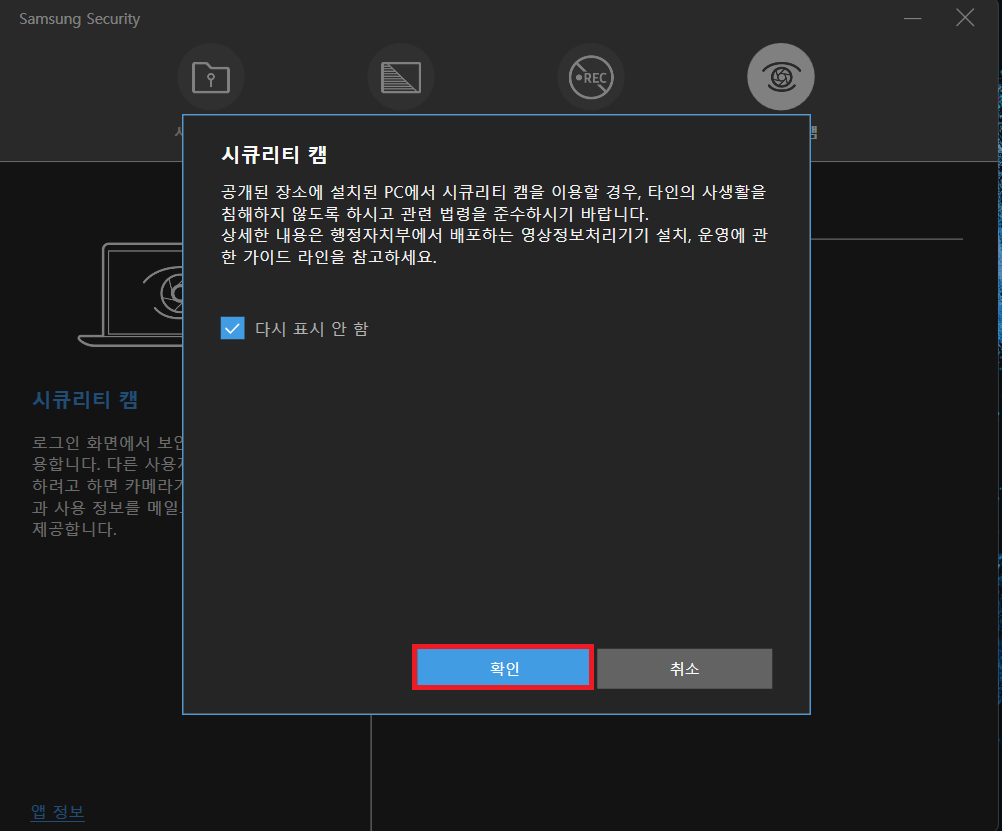Viewport: 1002px width, 831px height.
Task: Click the dialog notice paragraph about 공개된 장소
Action: pos(494,224)
